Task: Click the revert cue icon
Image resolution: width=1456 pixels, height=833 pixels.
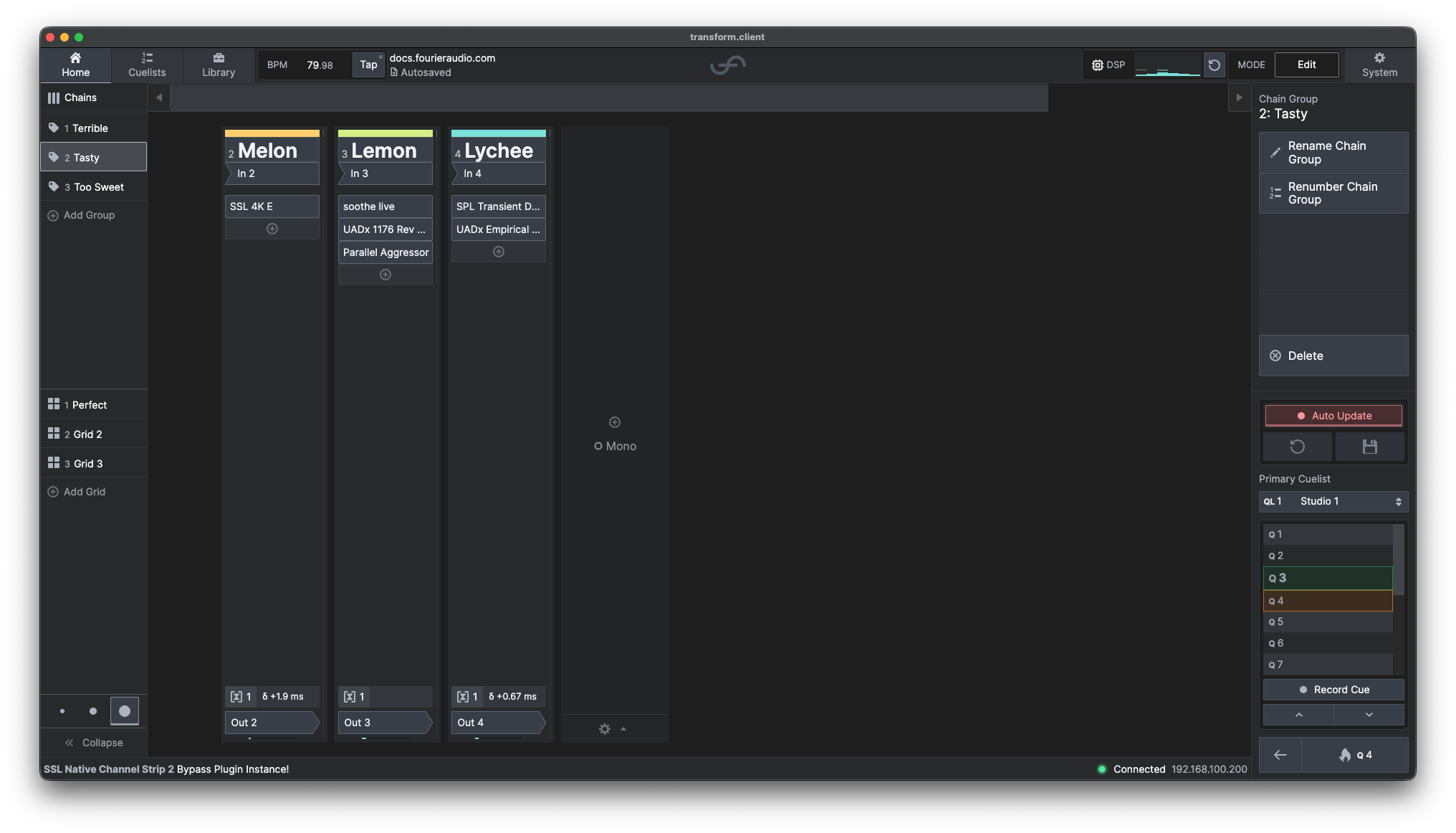Action: (1298, 447)
